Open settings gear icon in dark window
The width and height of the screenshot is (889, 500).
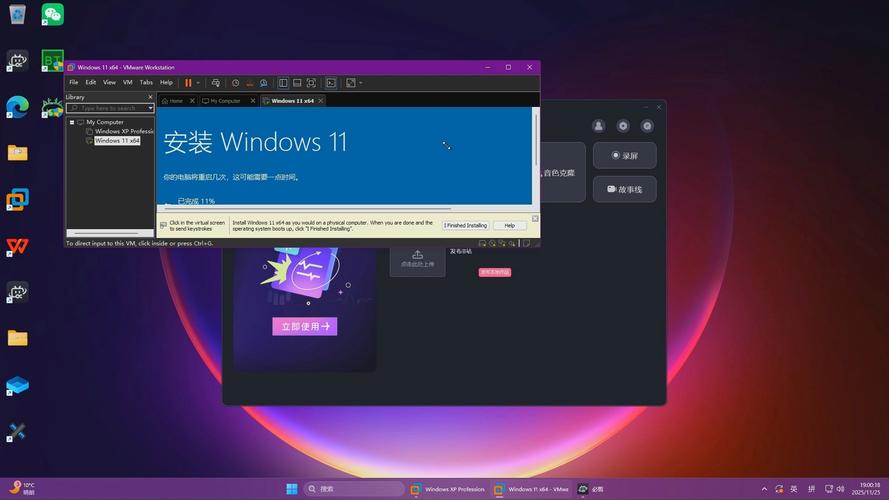[x=623, y=126]
